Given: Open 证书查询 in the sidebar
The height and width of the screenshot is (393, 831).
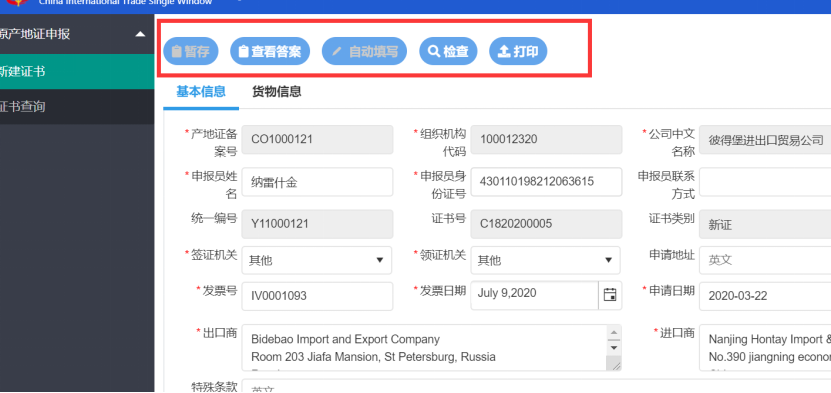Looking at the screenshot, I should [77, 106].
